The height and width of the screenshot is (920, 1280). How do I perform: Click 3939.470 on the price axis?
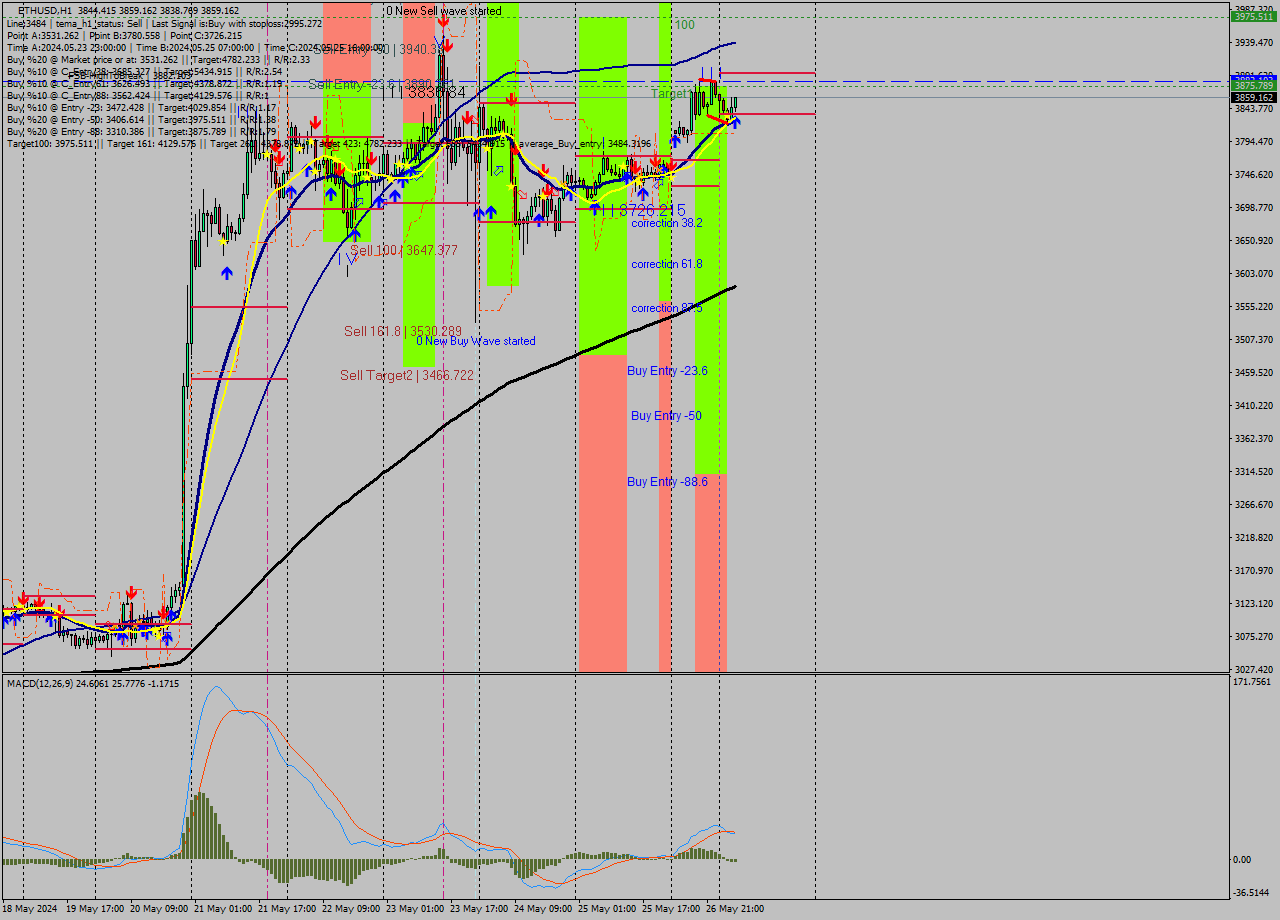(1254, 43)
